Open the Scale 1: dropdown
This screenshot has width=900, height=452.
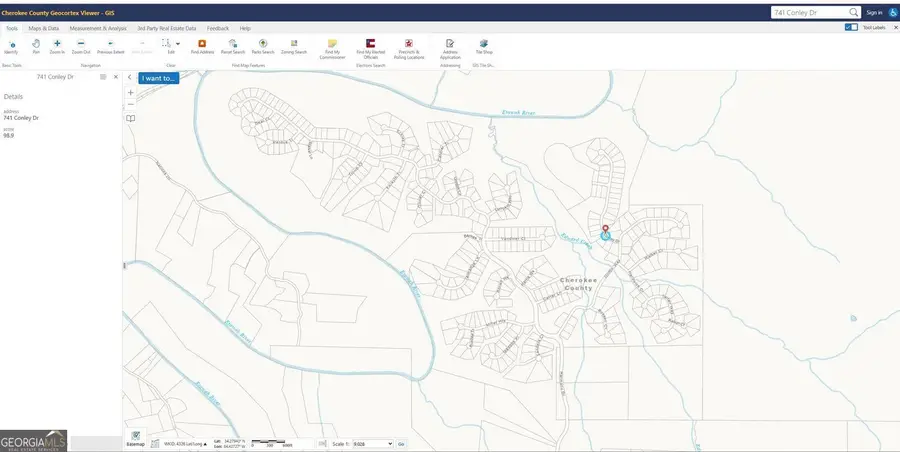click(373, 444)
